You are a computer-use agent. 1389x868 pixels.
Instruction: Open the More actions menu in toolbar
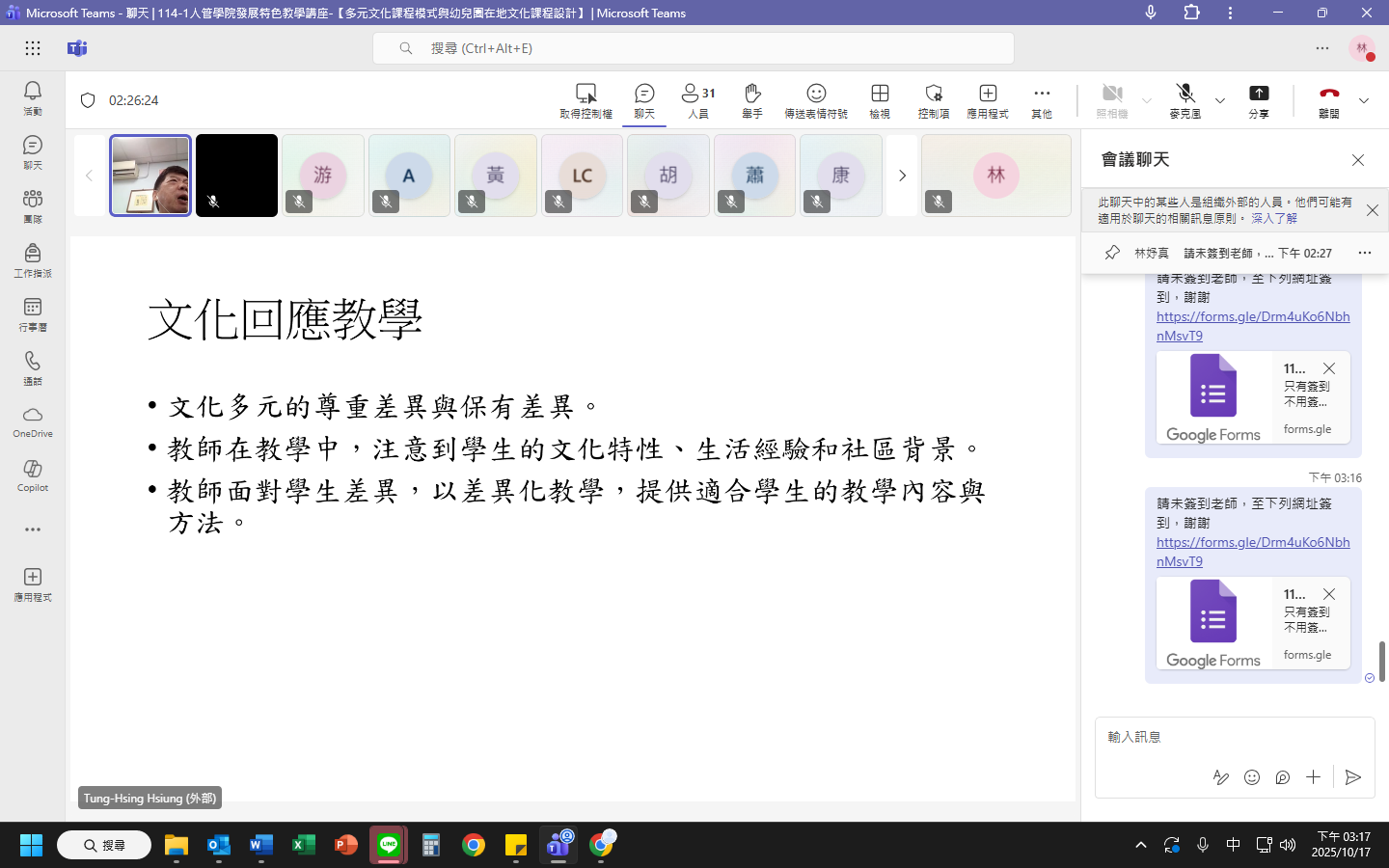1042,99
